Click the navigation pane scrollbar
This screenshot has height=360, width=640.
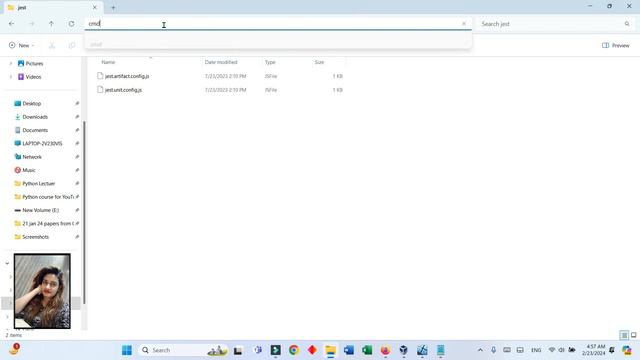click(84, 212)
